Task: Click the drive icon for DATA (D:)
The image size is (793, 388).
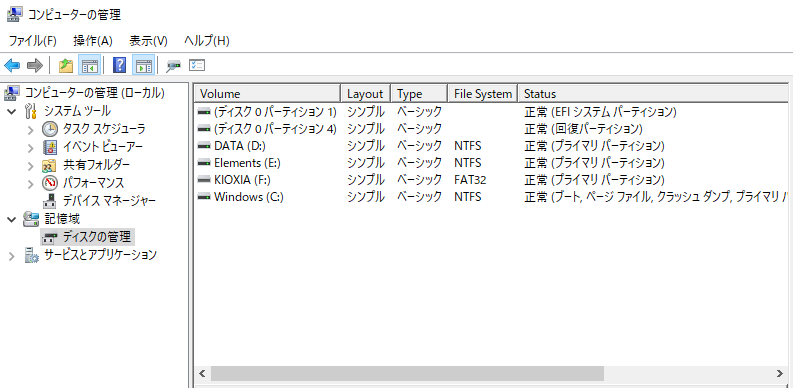Action: pos(204,146)
